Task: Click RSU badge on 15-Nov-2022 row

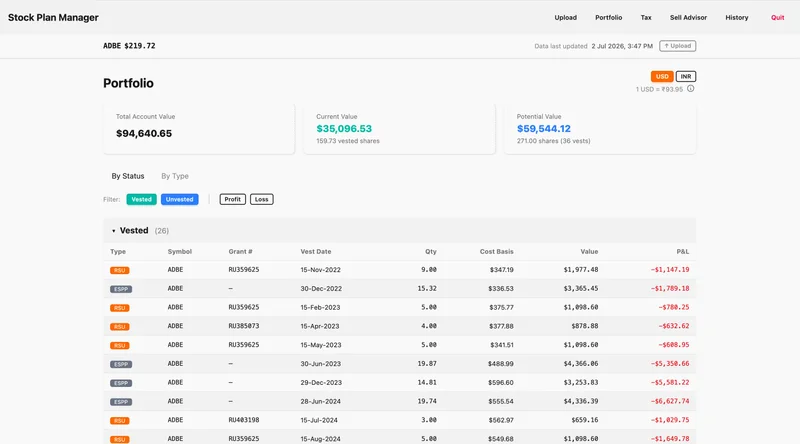Action: (120, 270)
